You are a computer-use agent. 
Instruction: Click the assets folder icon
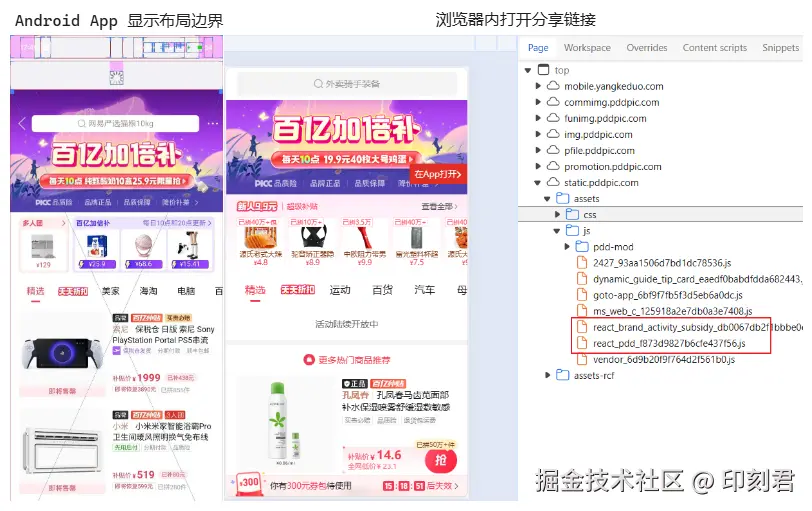[562, 198]
